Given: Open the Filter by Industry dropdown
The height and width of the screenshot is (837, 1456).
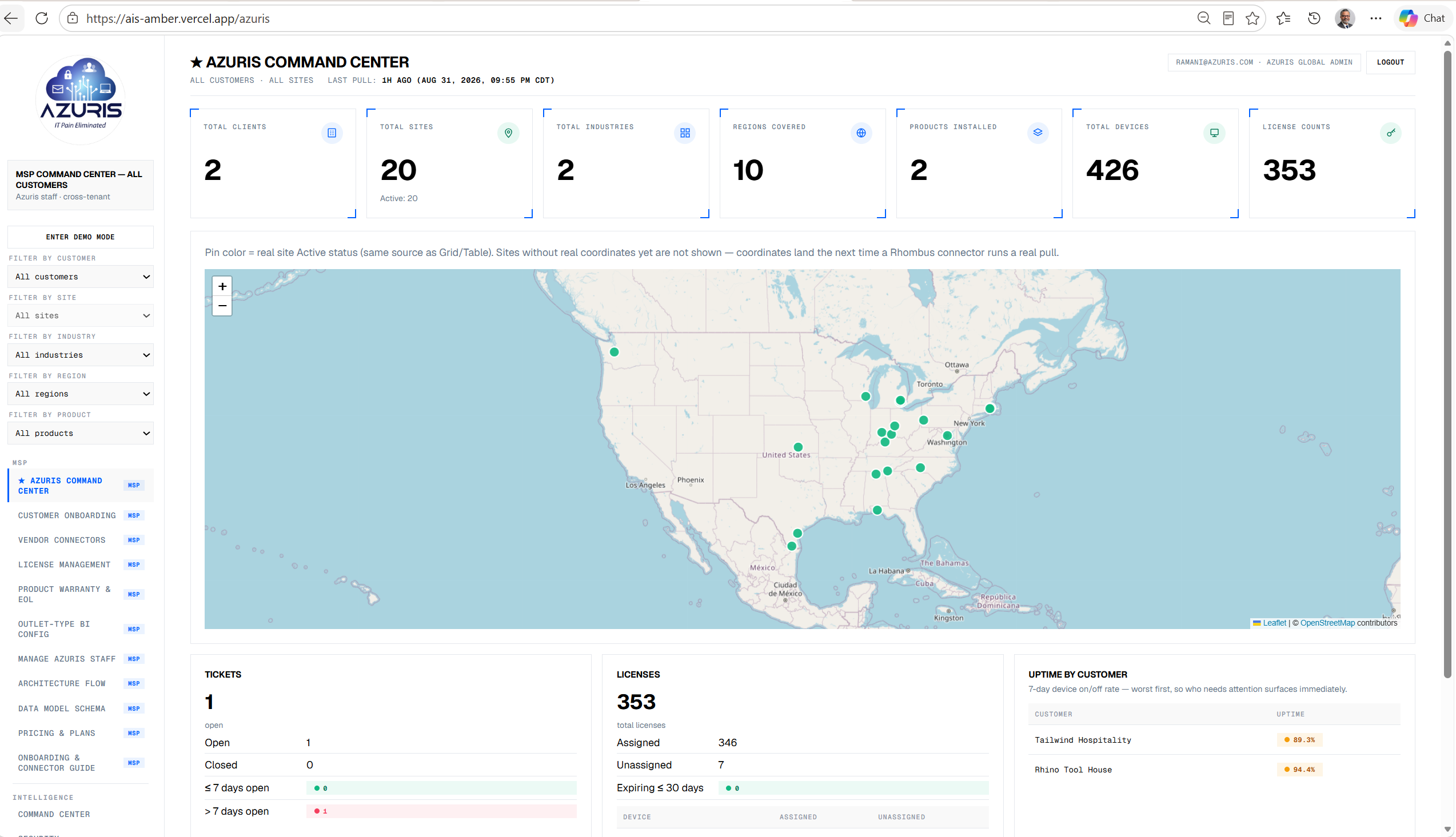Looking at the screenshot, I should tap(81, 355).
